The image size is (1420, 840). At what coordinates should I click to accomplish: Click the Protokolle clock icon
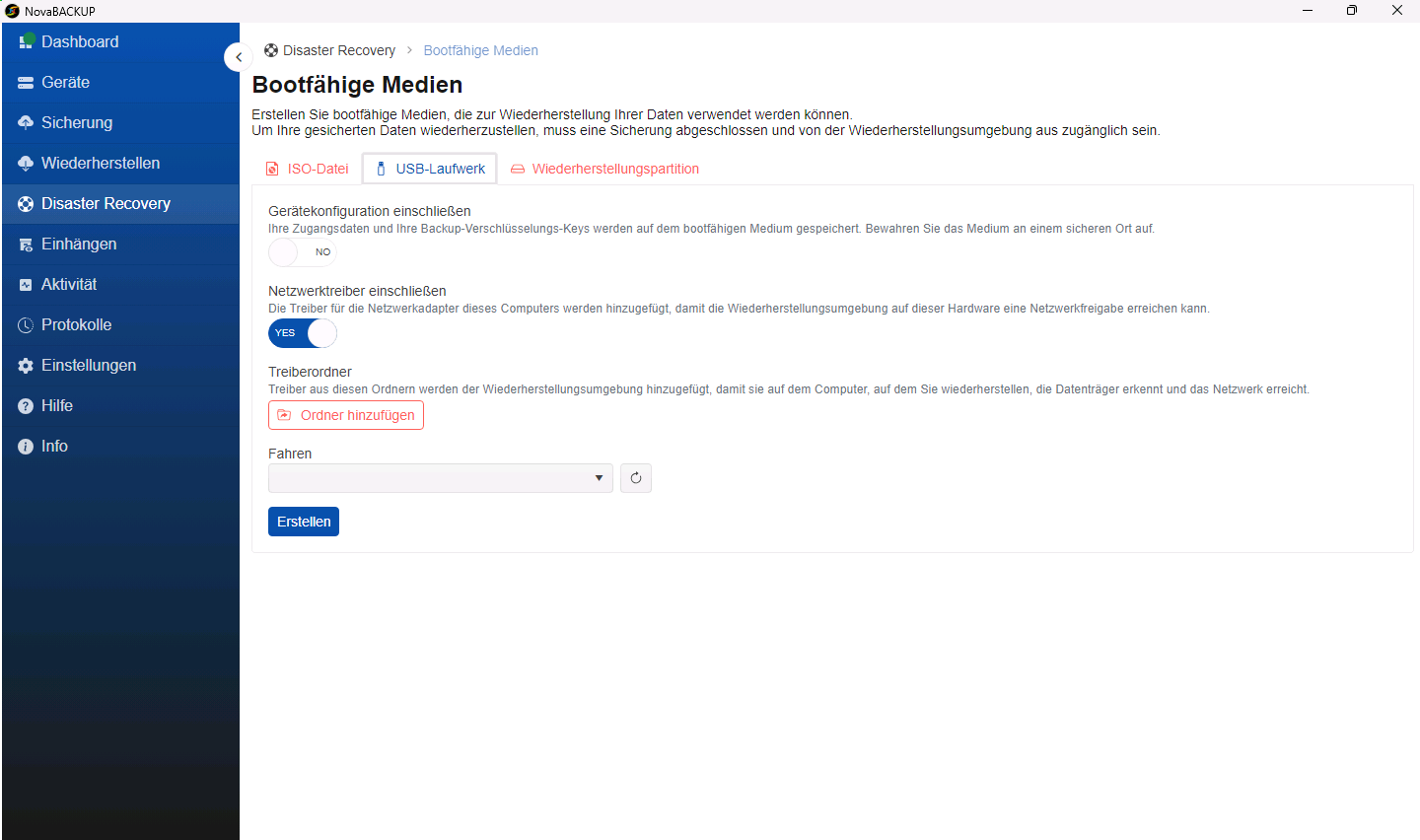[x=26, y=325]
